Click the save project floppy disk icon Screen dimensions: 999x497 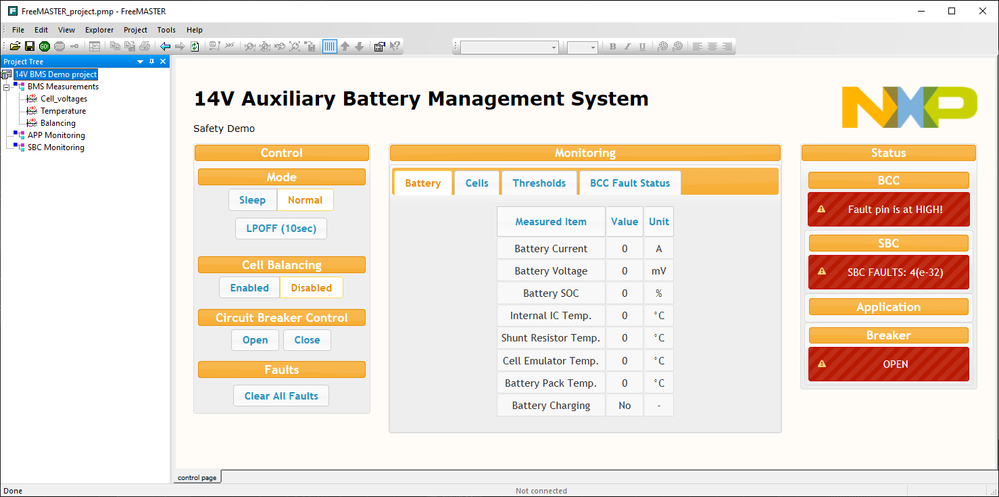tap(29, 47)
